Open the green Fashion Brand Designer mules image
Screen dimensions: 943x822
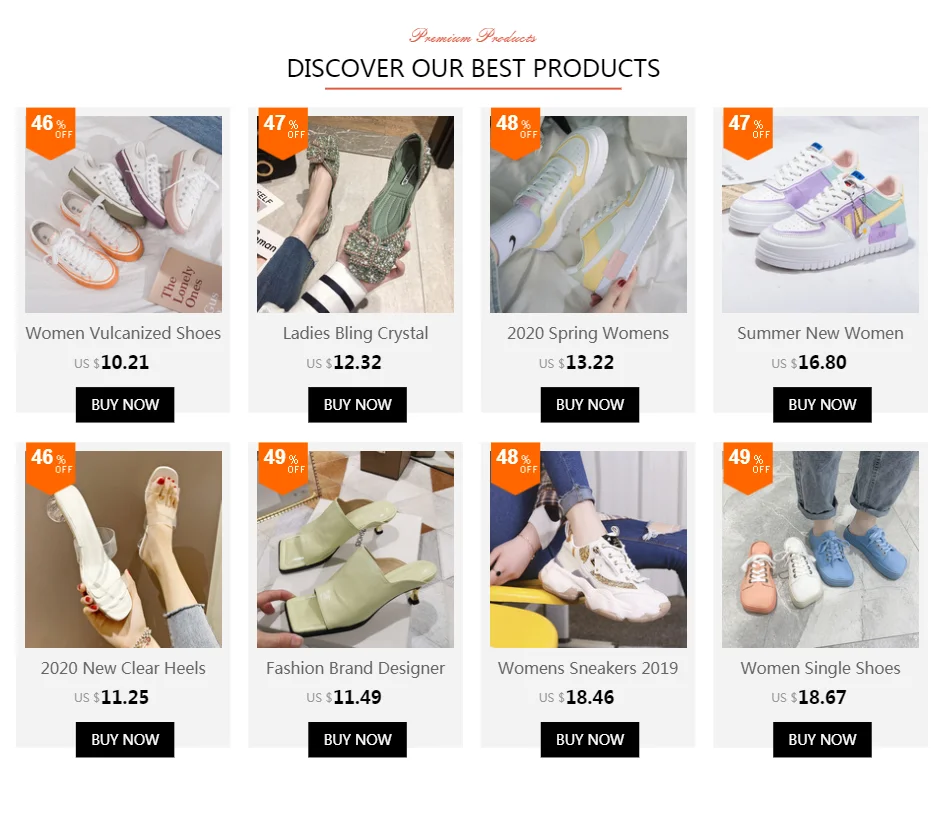pos(355,549)
